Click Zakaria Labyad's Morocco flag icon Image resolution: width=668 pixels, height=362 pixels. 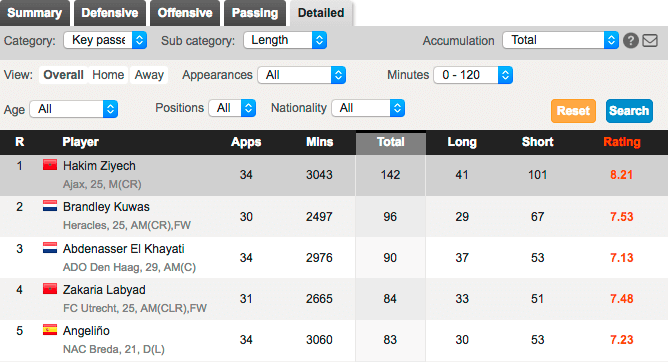[50, 289]
